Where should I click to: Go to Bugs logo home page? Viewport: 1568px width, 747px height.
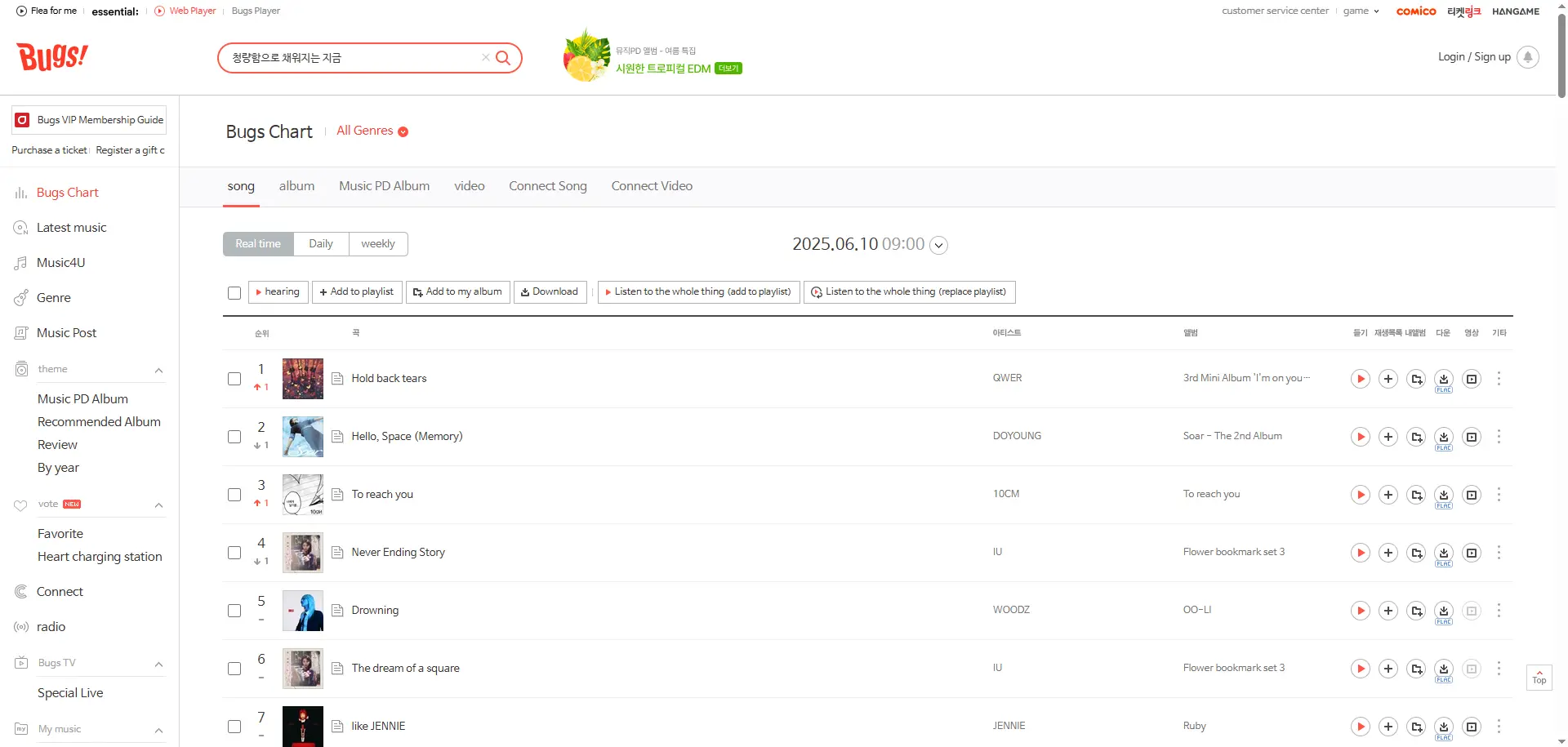point(52,57)
